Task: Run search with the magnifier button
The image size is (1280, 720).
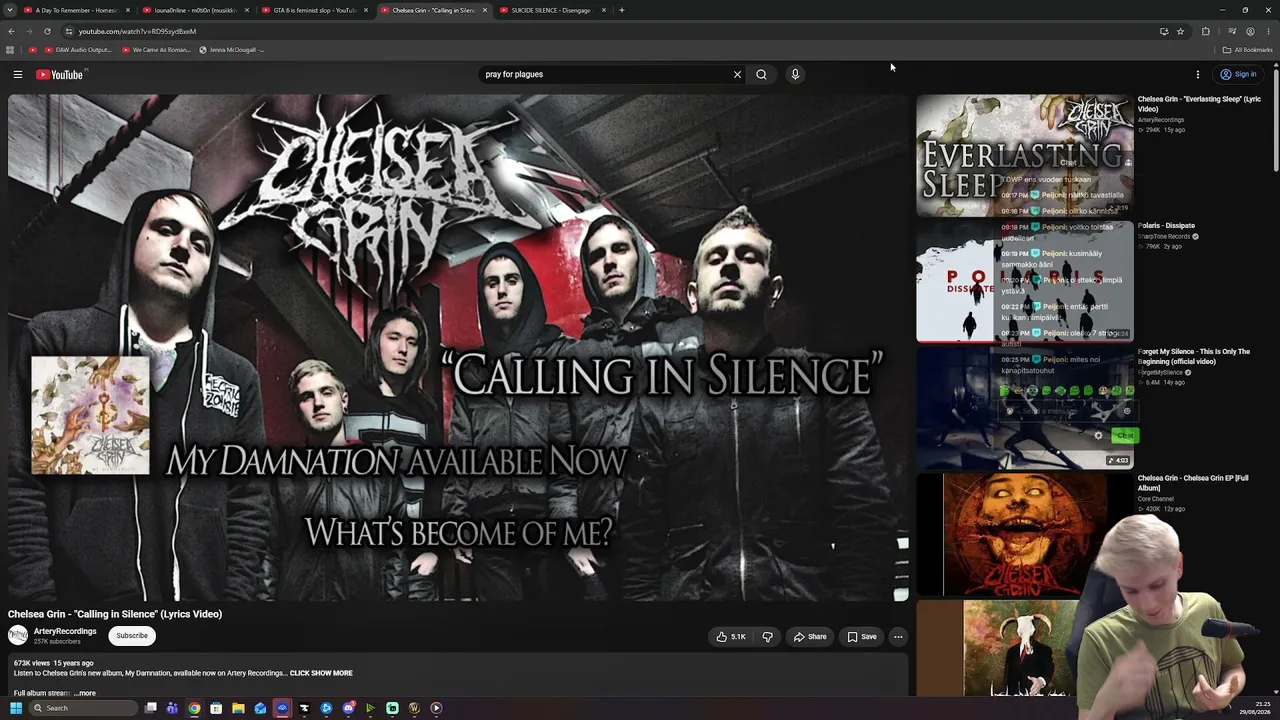Action: [761, 74]
